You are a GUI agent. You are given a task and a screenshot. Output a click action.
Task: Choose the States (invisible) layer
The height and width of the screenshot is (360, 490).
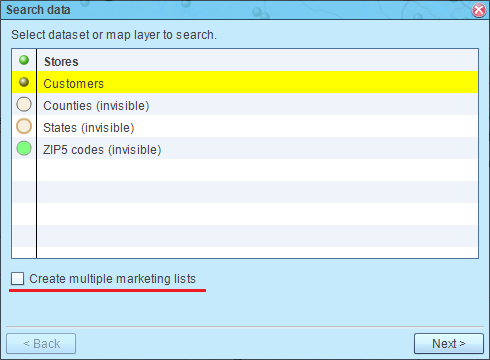point(245,126)
